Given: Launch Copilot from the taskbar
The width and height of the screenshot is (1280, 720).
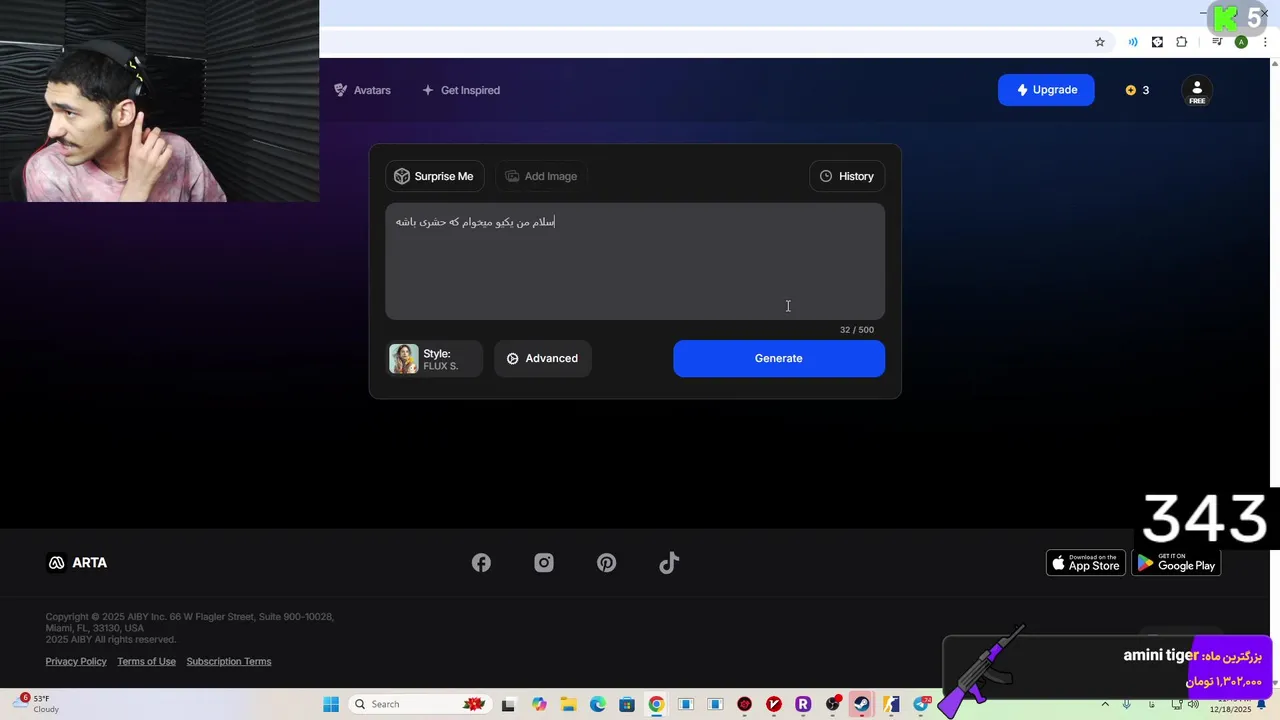Looking at the screenshot, I should 539,704.
